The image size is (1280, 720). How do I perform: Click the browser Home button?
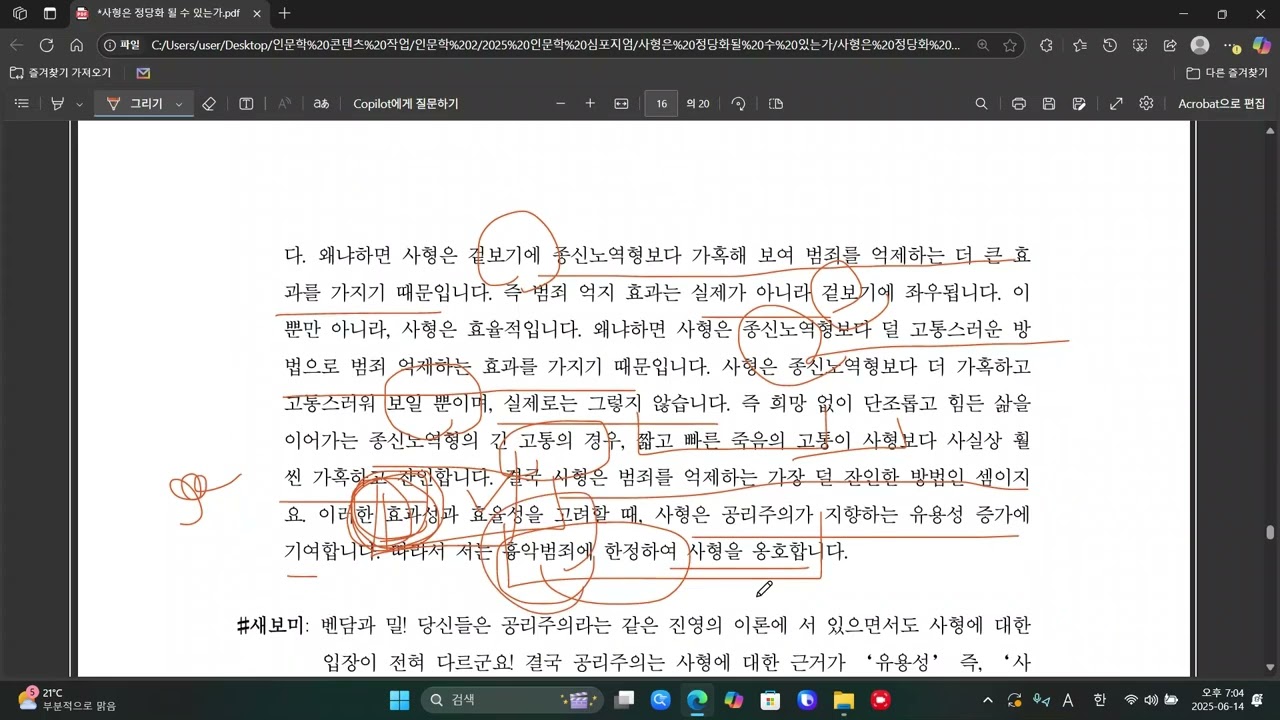pos(76,45)
